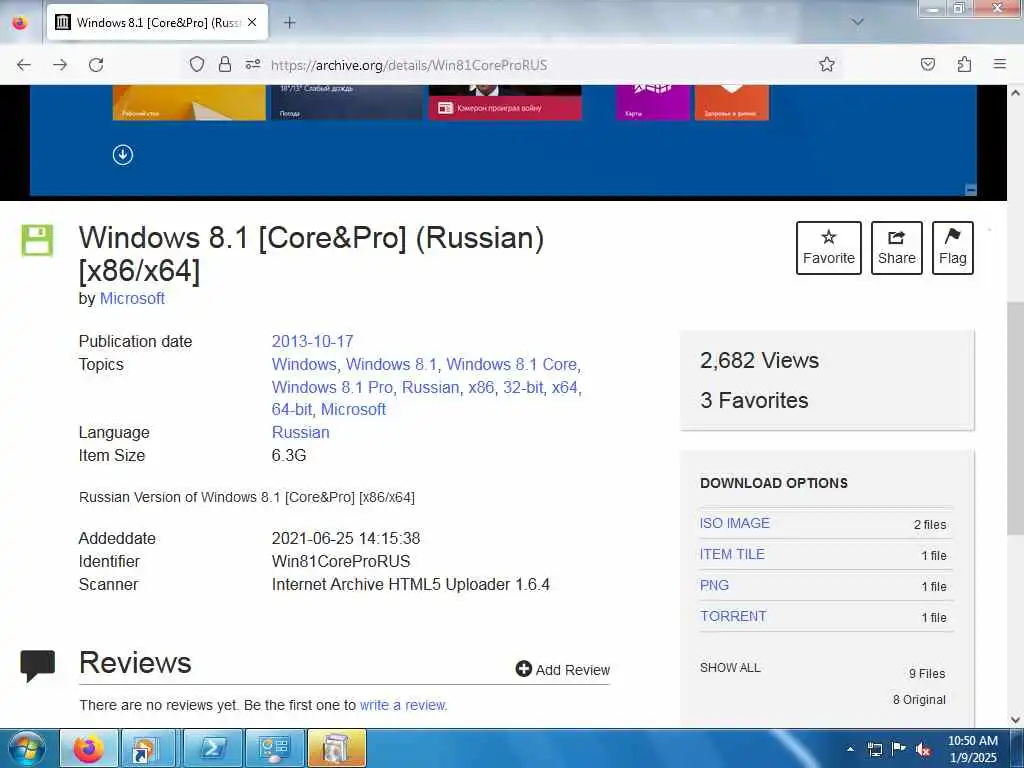Open write a review link
Image resolution: width=1024 pixels, height=768 pixels.
(402, 705)
